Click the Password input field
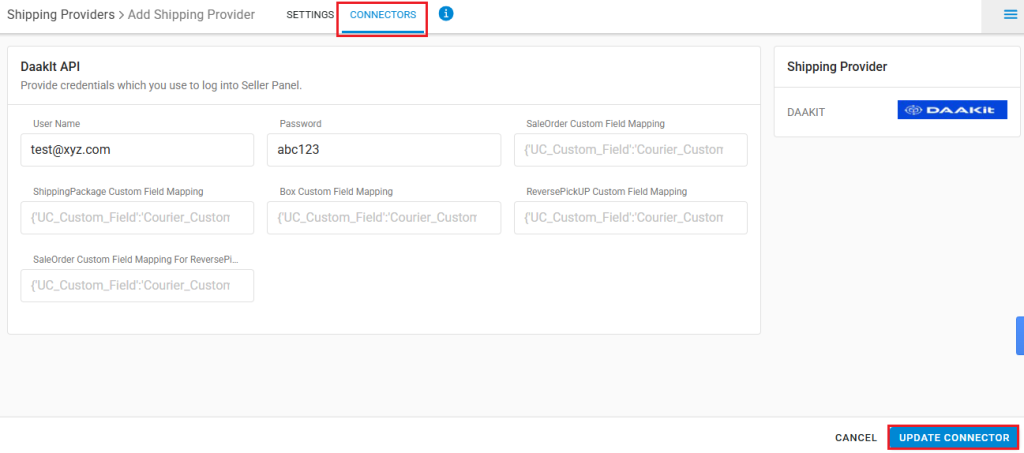Viewport: 1024px width, 453px height. (384, 150)
